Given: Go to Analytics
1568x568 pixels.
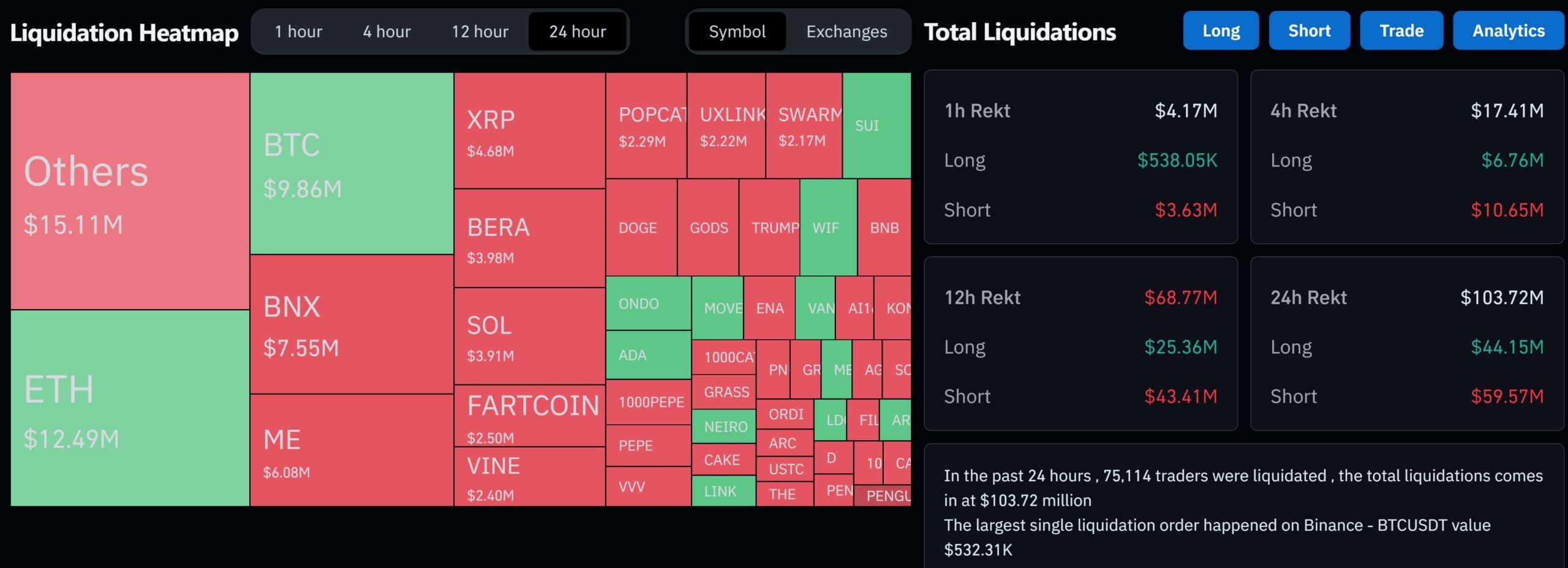Looking at the screenshot, I should (x=1508, y=31).
